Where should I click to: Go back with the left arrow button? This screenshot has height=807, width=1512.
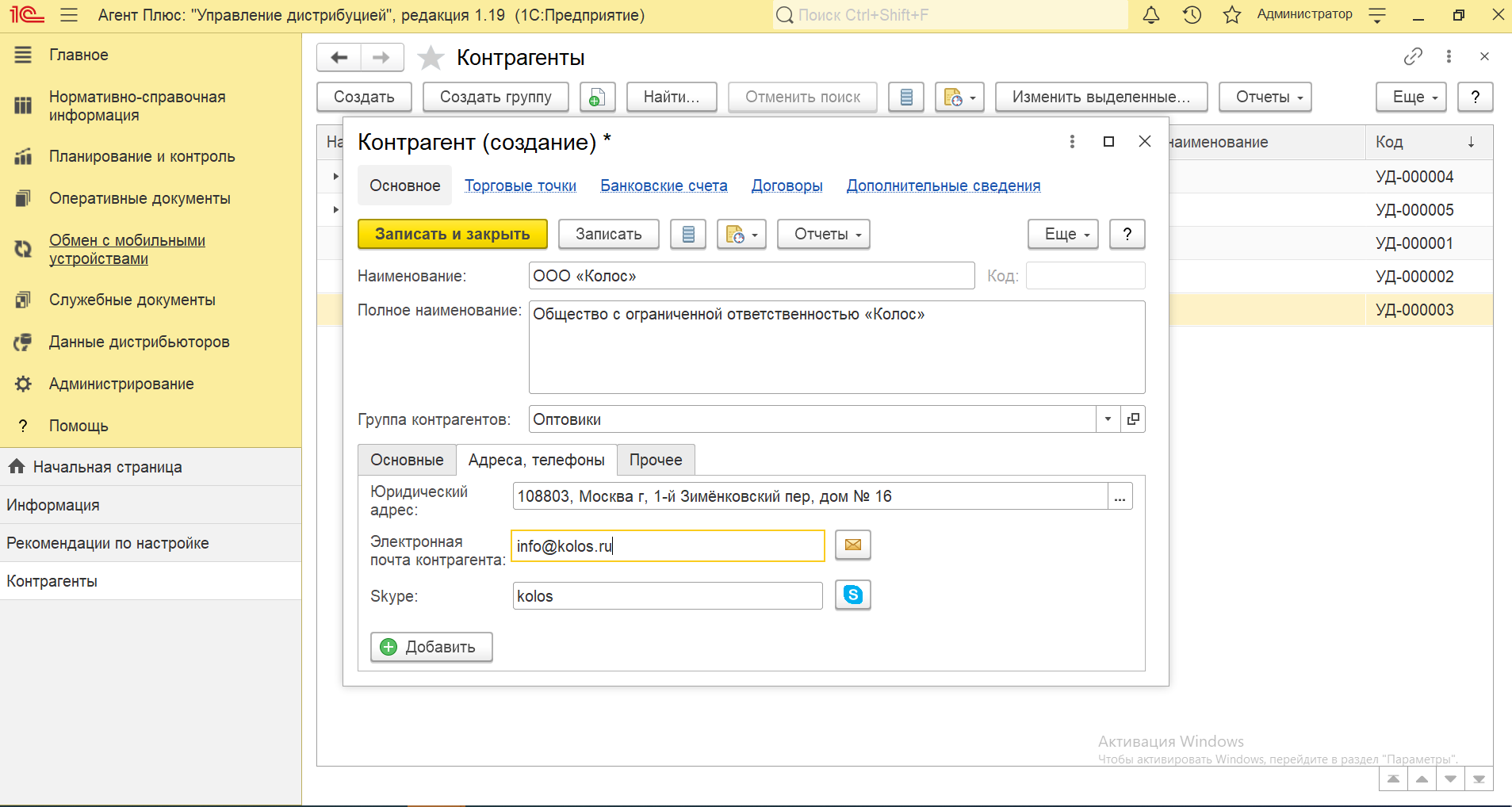click(x=339, y=57)
